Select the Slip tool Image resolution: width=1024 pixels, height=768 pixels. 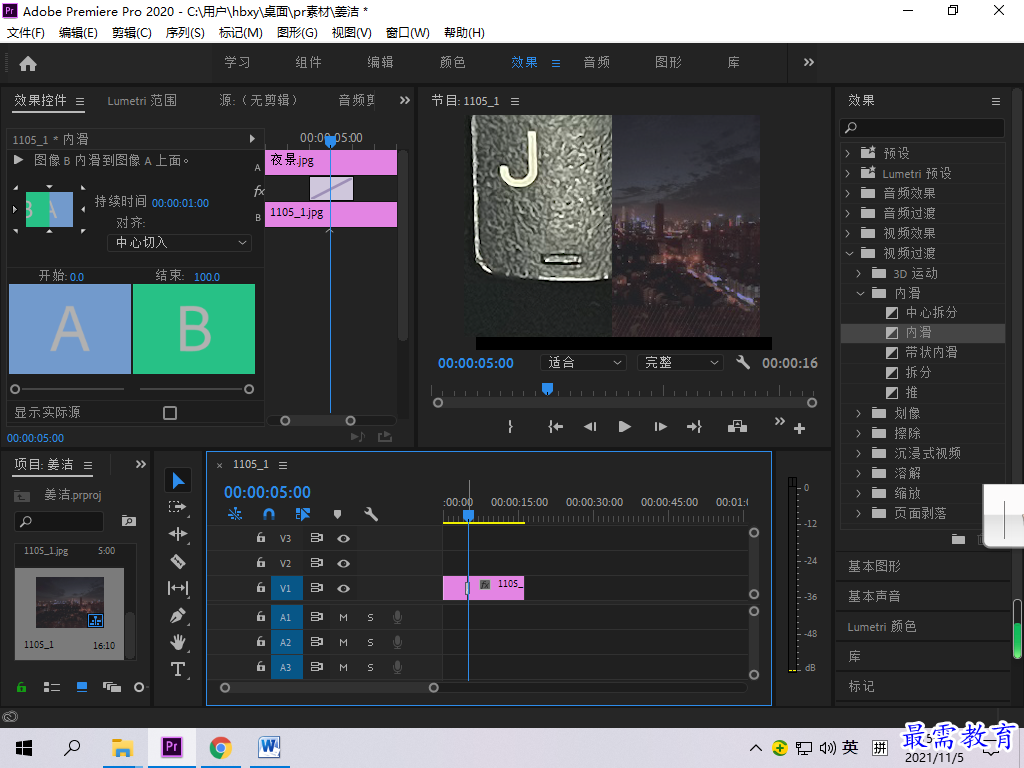pyautogui.click(x=178, y=588)
